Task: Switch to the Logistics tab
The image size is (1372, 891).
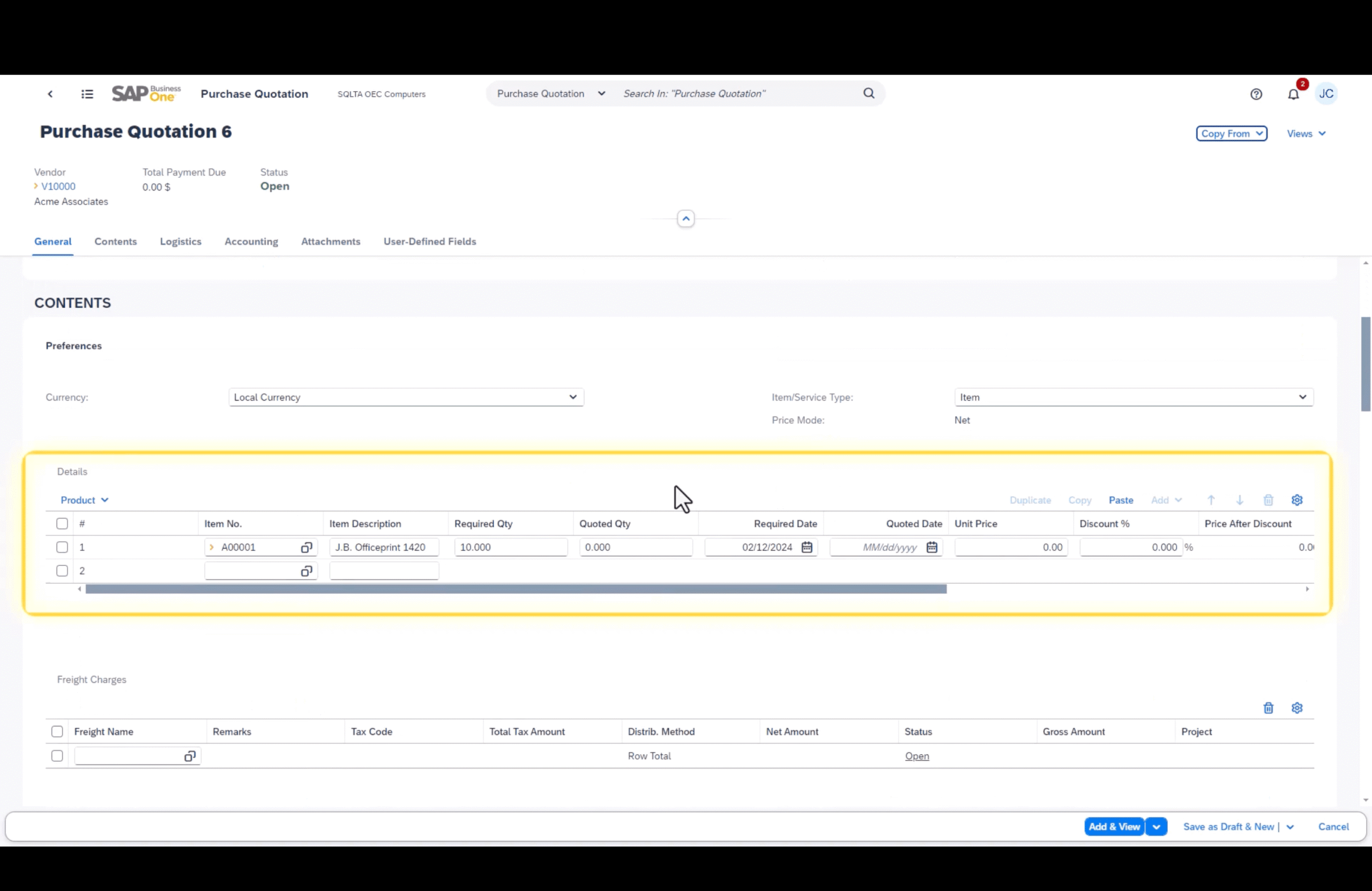Action: click(181, 242)
